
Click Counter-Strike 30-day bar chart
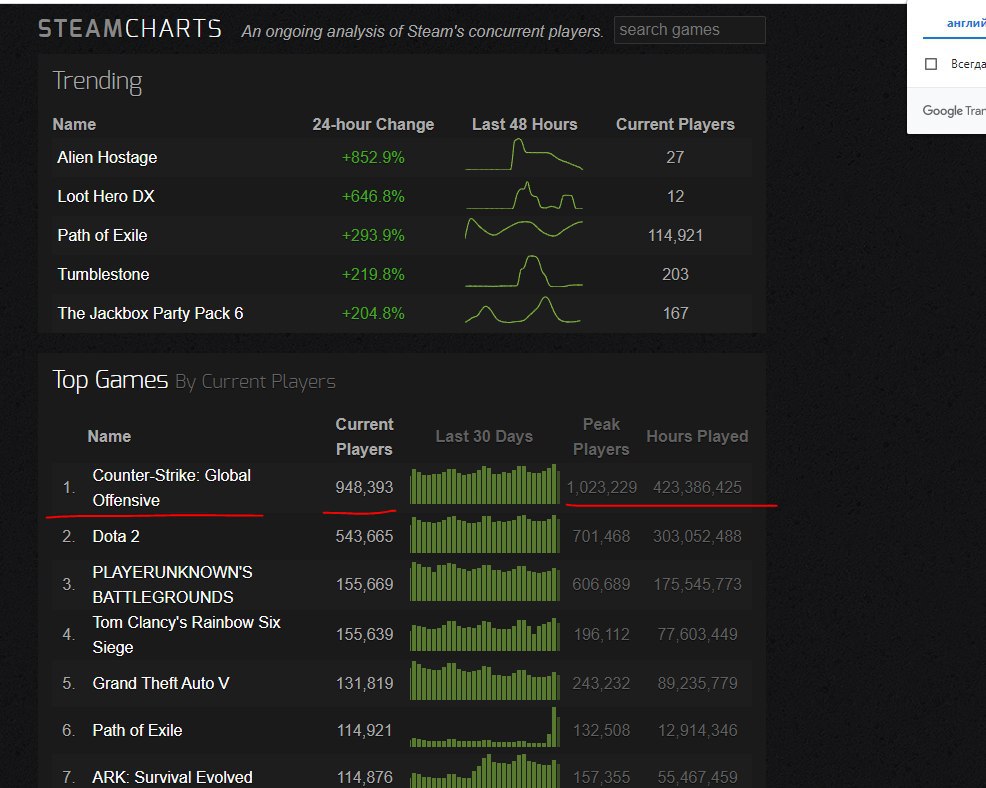point(484,484)
